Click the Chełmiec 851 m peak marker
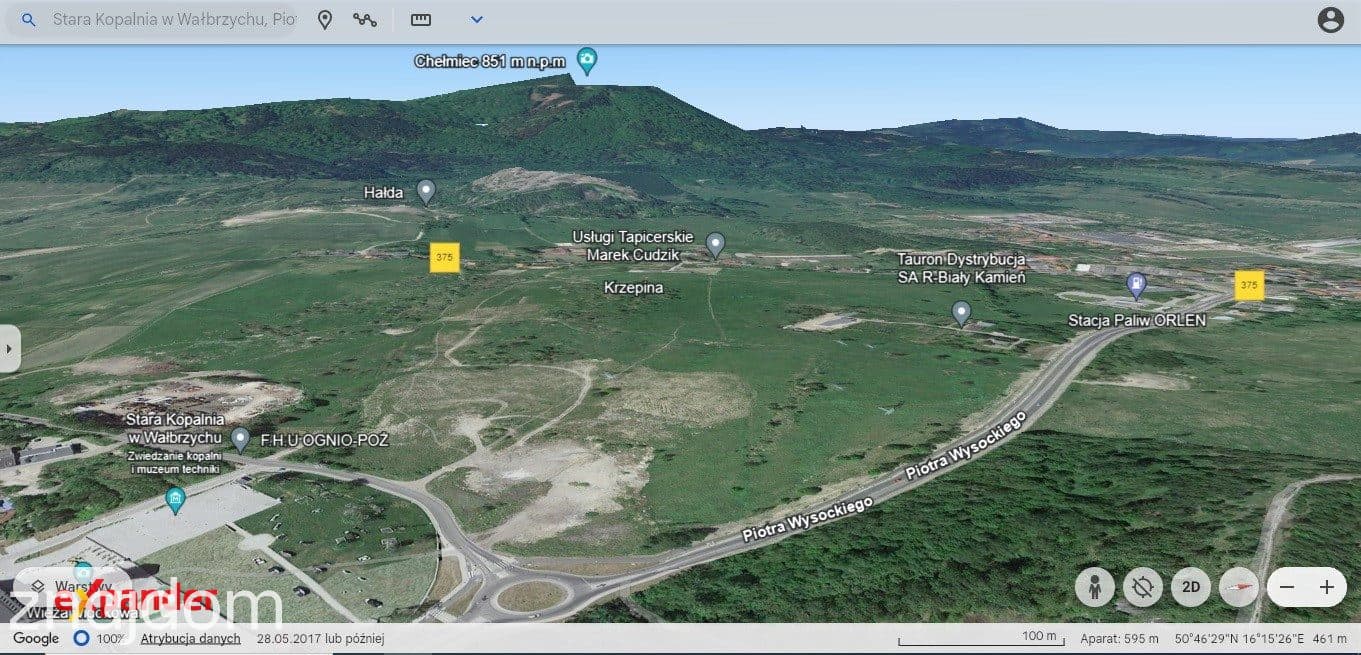 coord(588,61)
